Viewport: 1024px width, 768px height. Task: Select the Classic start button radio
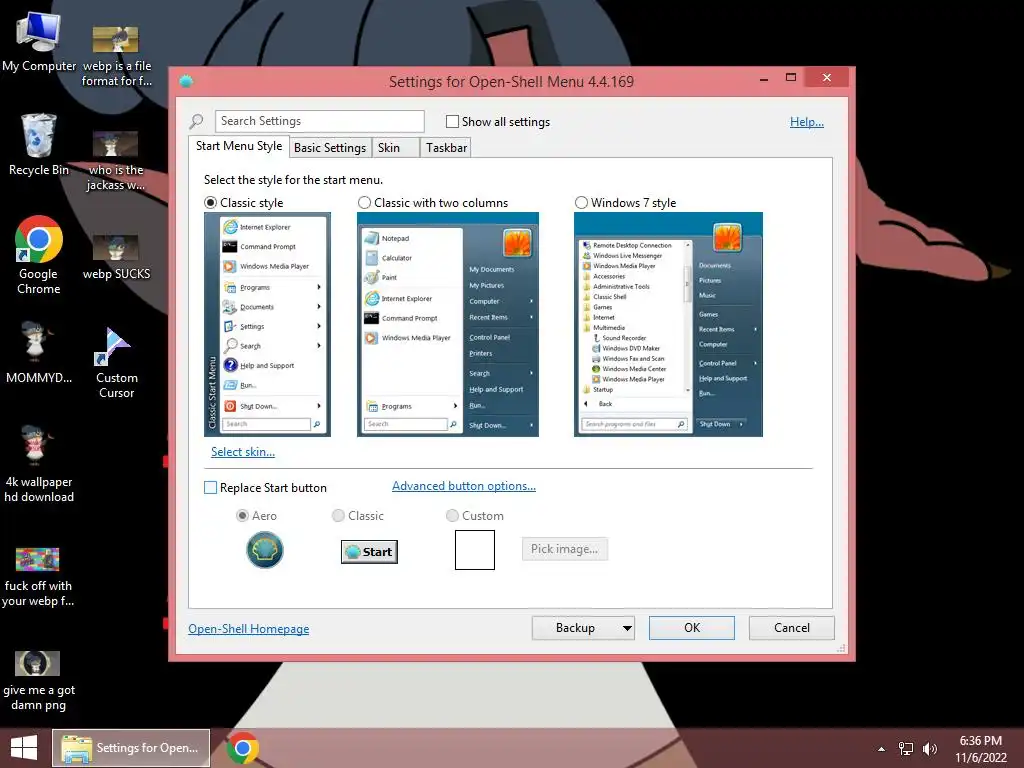[x=338, y=516]
